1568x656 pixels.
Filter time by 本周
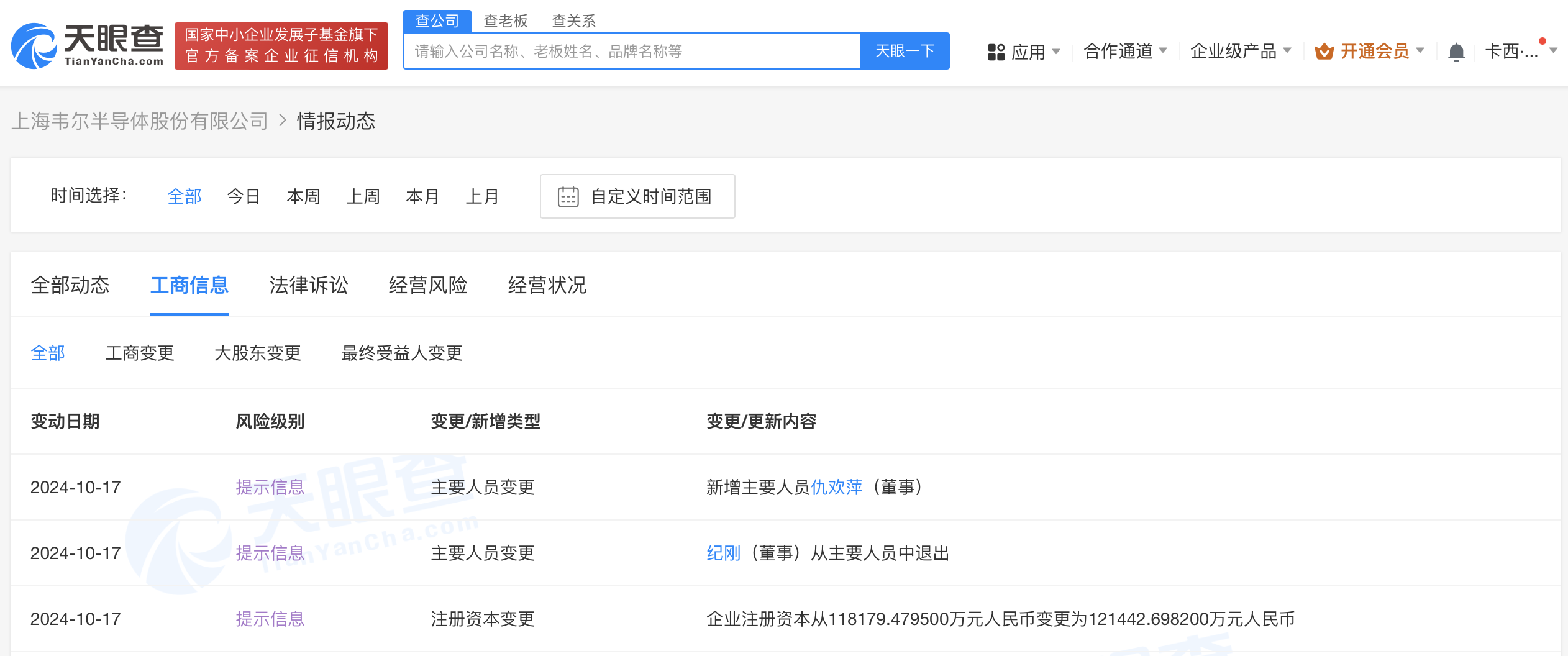[x=303, y=197]
